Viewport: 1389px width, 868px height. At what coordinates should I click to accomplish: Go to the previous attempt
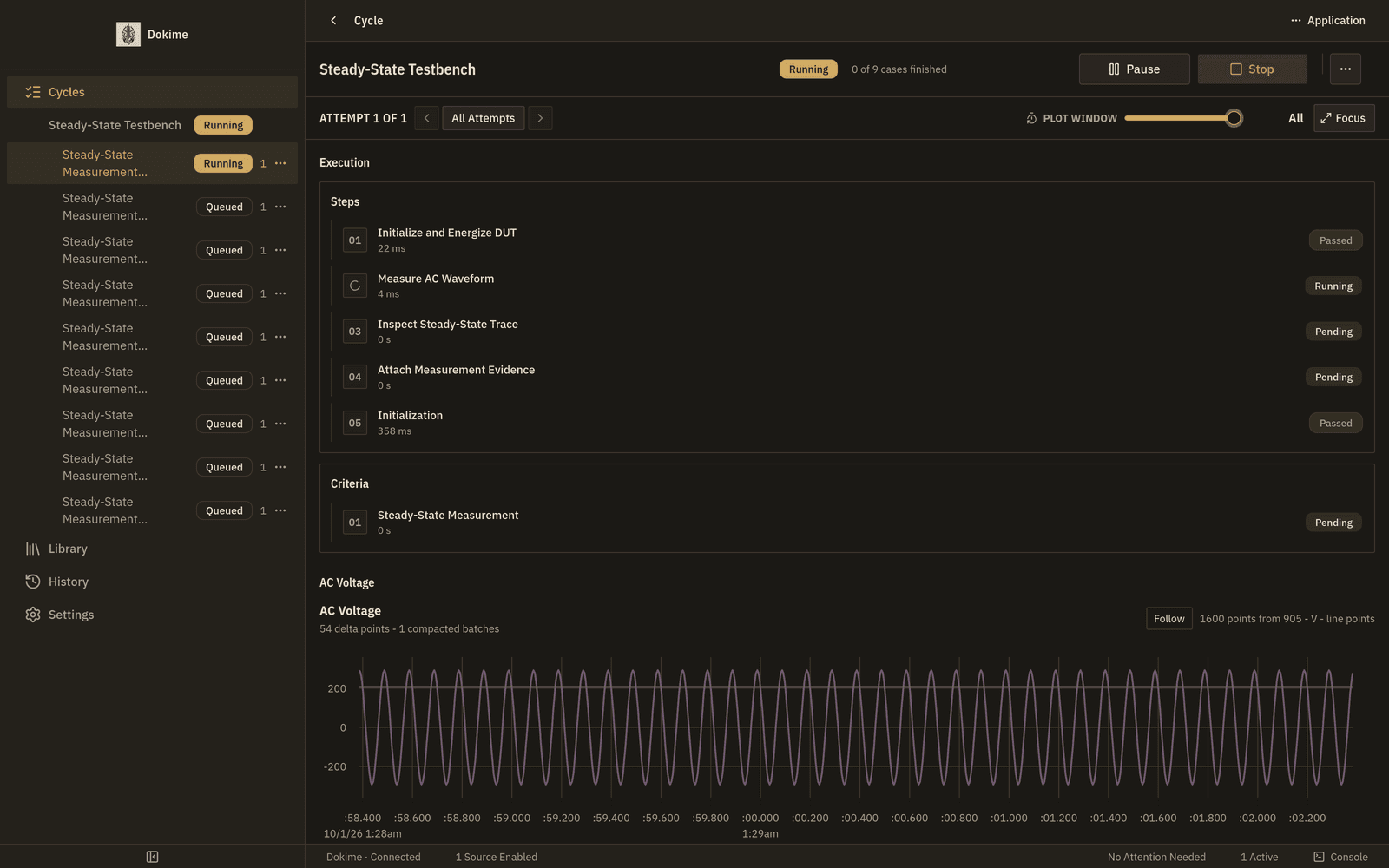tap(426, 118)
